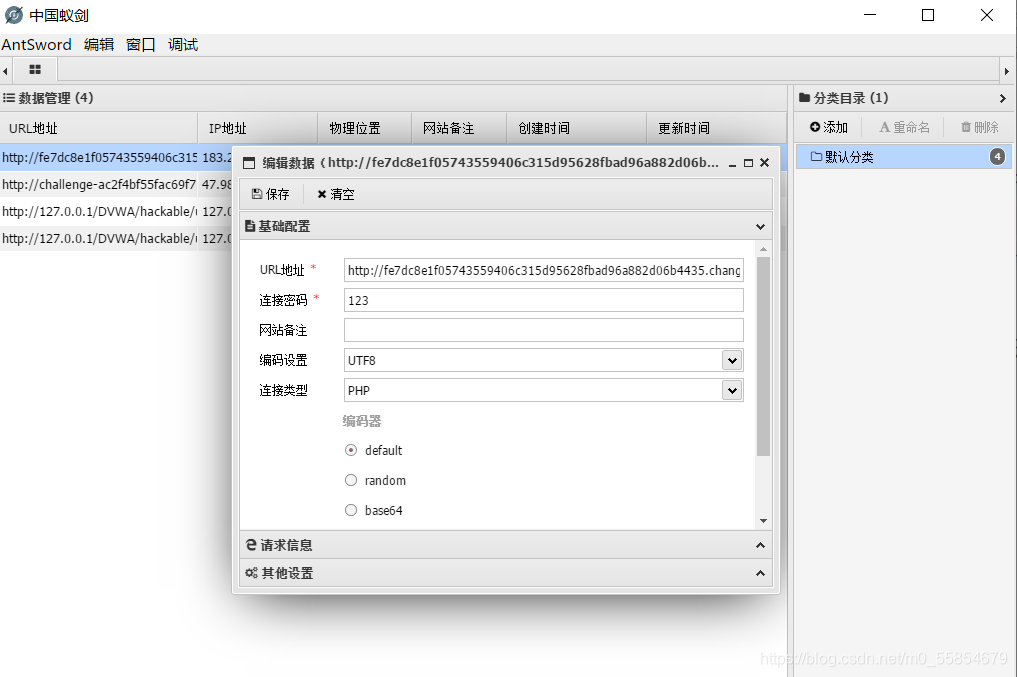
Task: Open the AntSword menu
Action: 36,45
